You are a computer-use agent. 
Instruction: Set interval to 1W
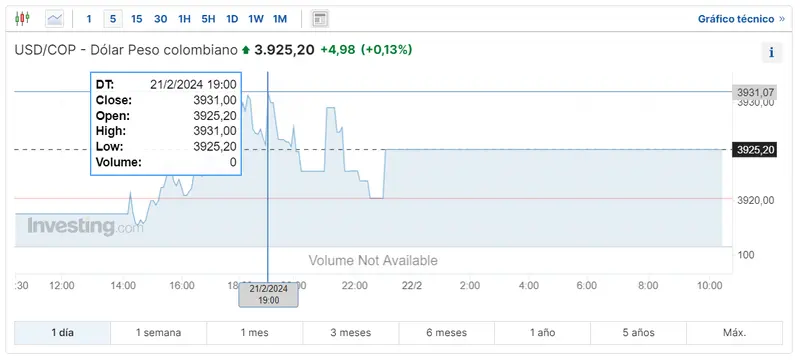(256, 19)
